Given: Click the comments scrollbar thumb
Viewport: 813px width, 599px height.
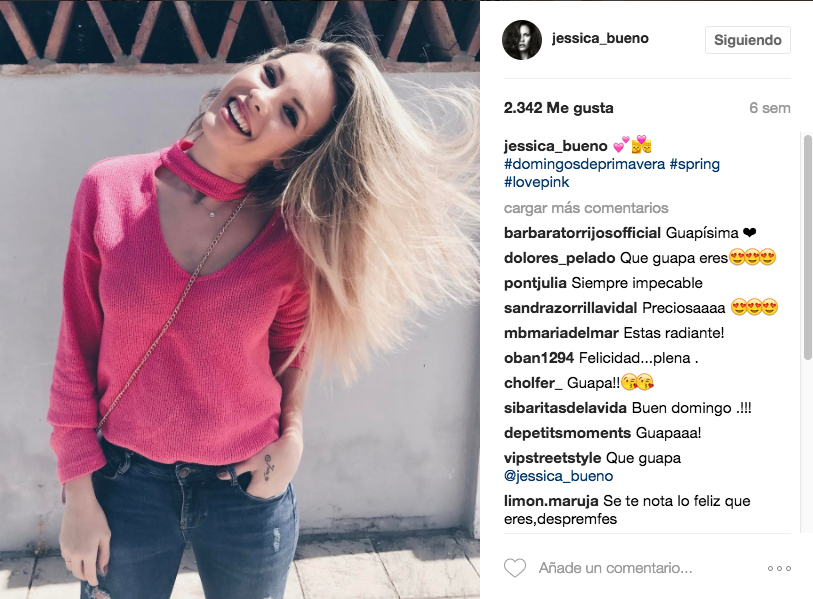Looking at the screenshot, I should (807, 247).
